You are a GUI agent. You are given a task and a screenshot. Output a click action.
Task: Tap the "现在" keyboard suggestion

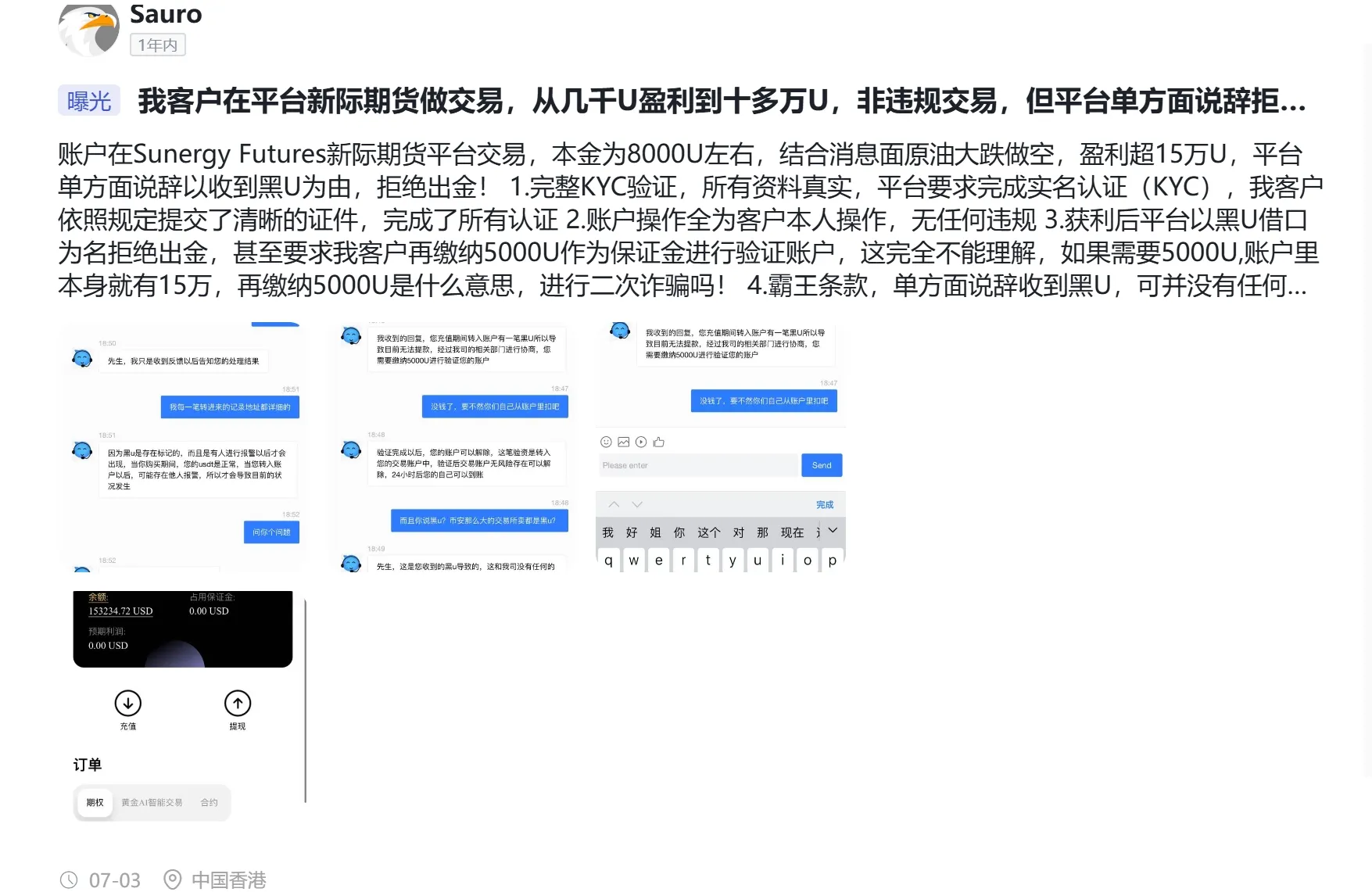point(792,532)
